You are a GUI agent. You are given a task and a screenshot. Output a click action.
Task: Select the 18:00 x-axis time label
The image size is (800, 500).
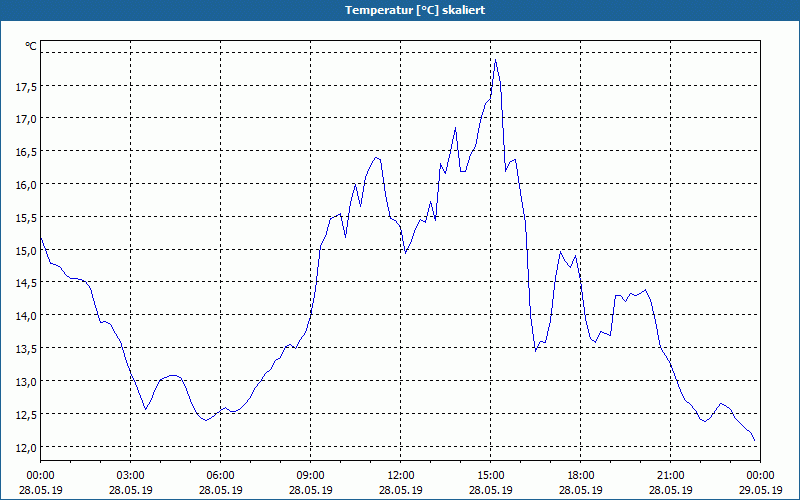pos(581,475)
